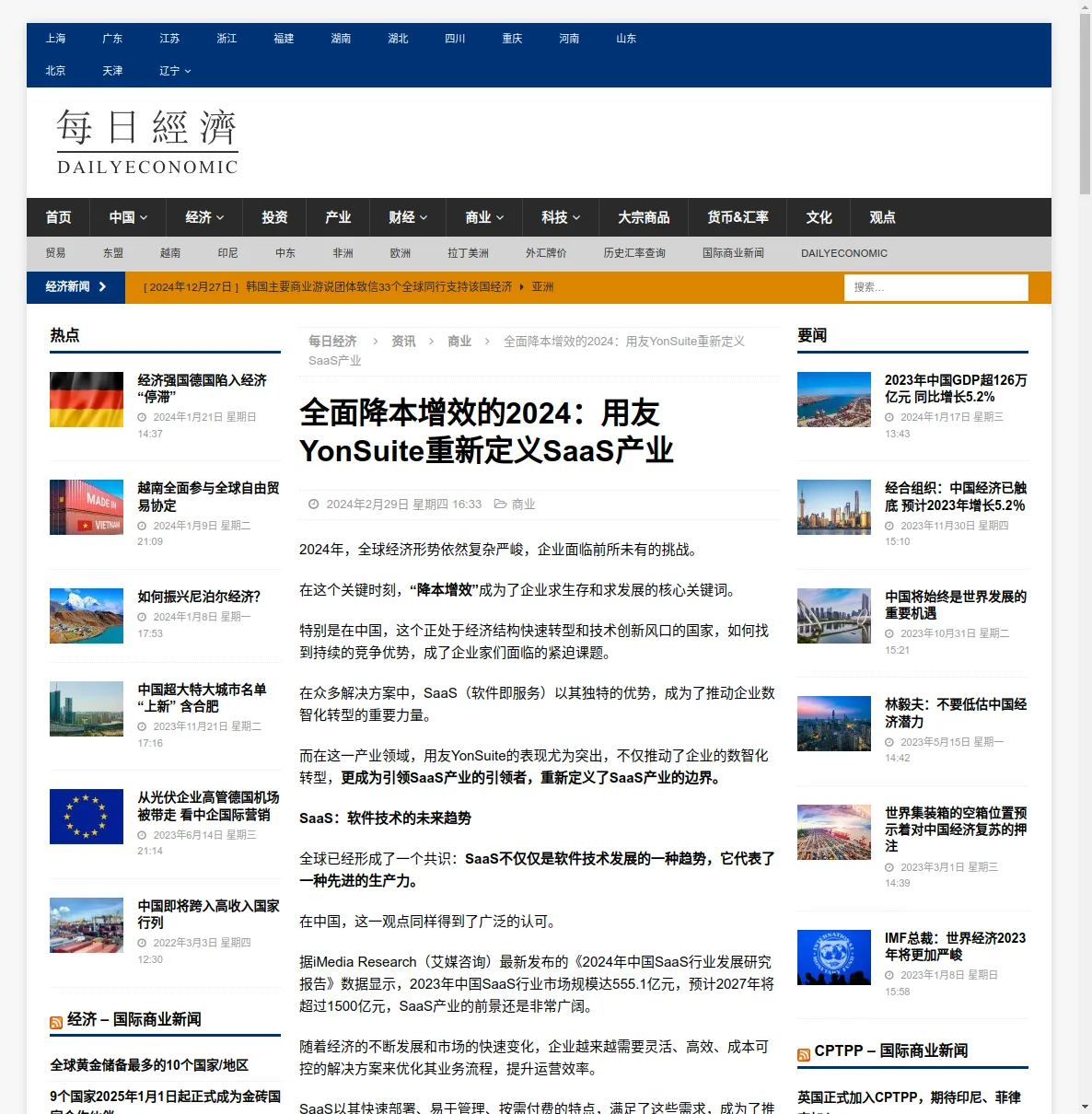The width and height of the screenshot is (1092, 1114).
Task: Open 外汇牌价 in the secondary nav
Action: click(x=546, y=253)
